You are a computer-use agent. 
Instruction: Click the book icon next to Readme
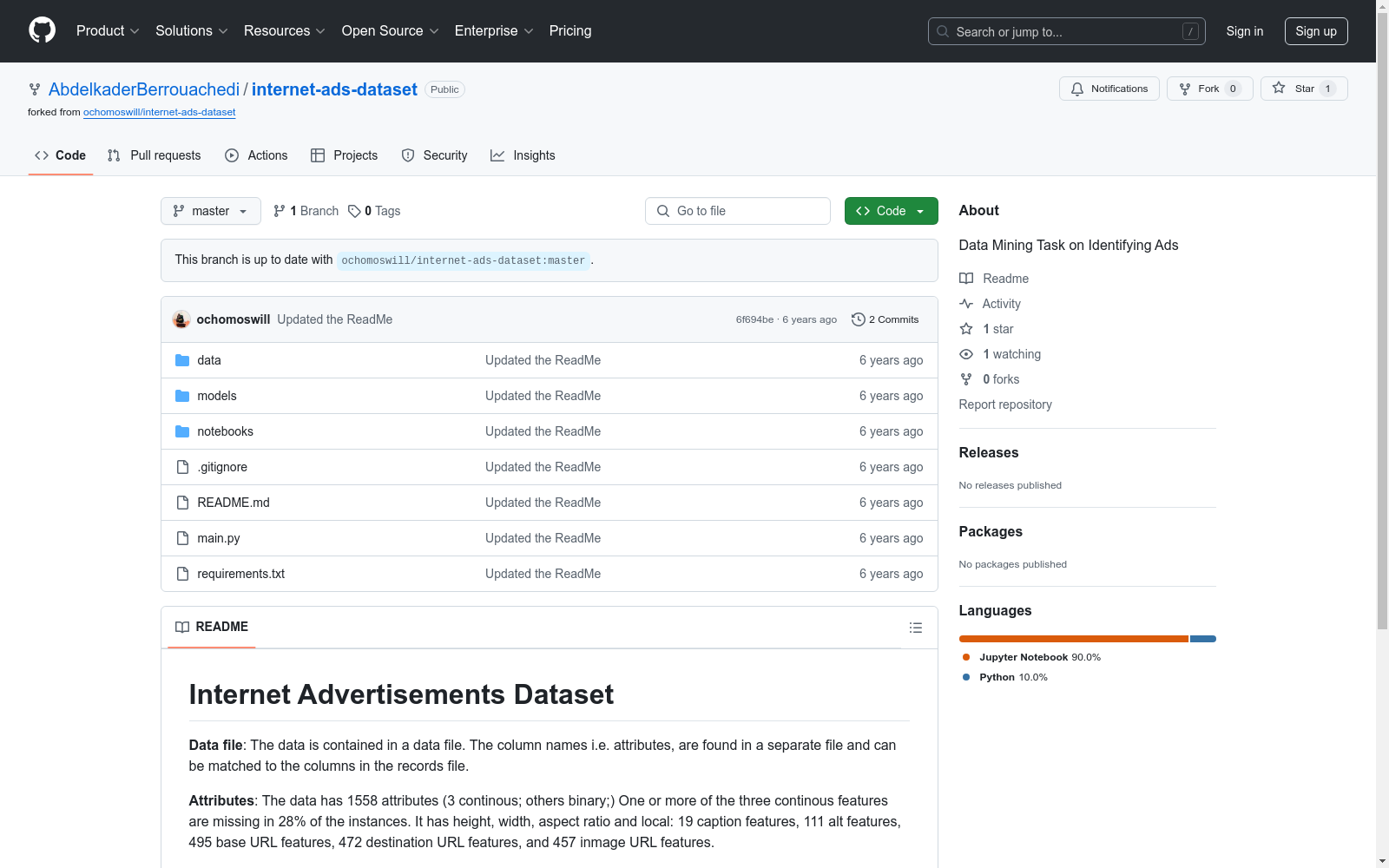click(x=966, y=279)
